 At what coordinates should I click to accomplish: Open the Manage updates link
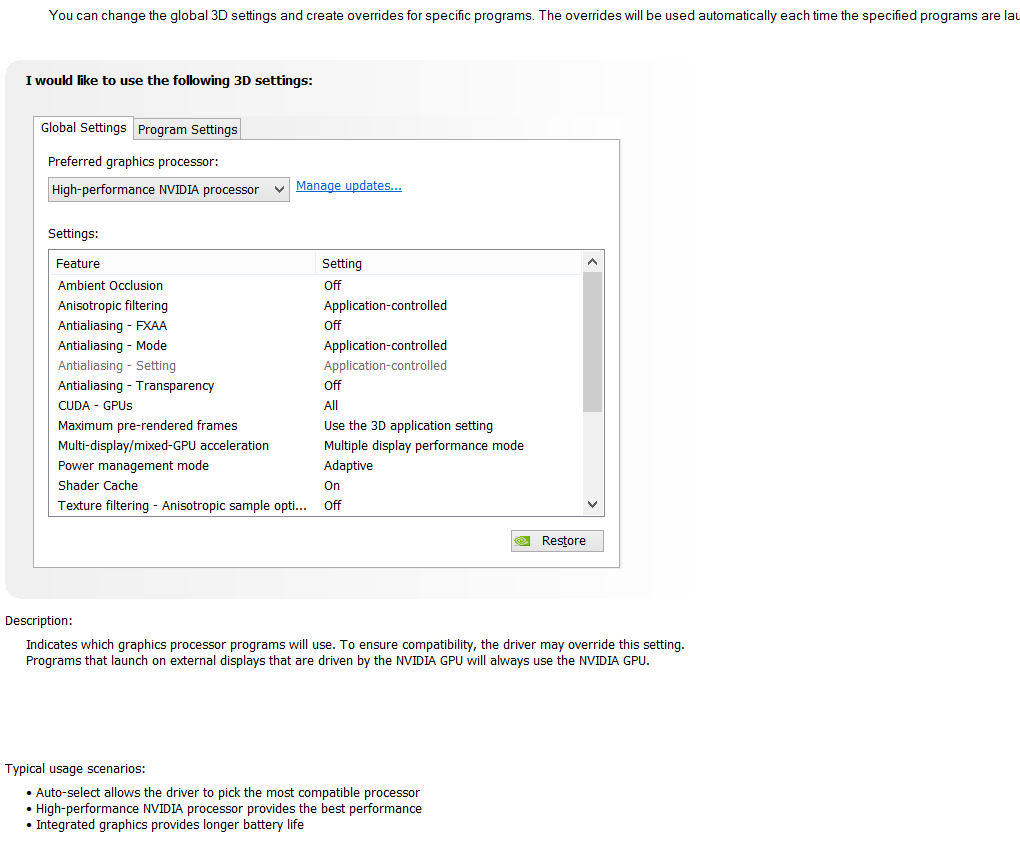pyautogui.click(x=349, y=186)
